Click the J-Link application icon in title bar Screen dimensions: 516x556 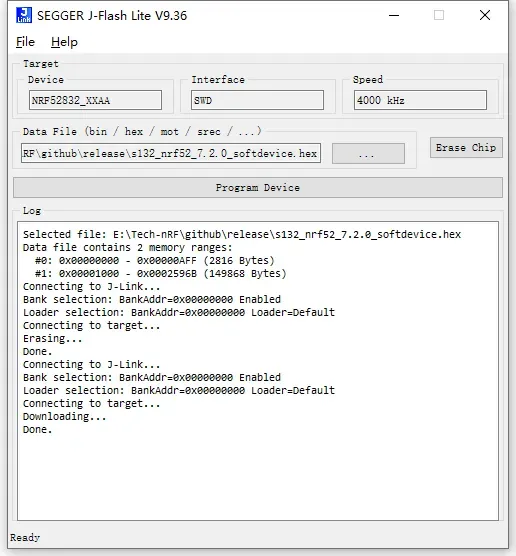24,15
